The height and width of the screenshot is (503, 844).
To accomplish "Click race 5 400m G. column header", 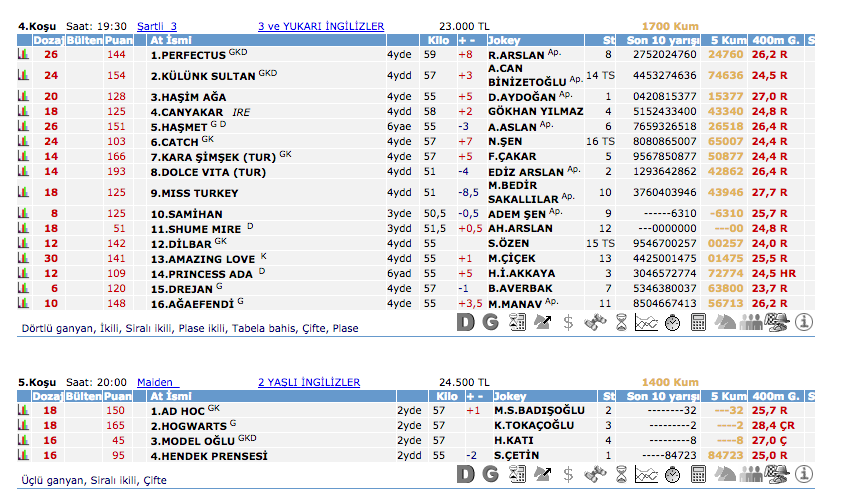I will click(x=776, y=396).
